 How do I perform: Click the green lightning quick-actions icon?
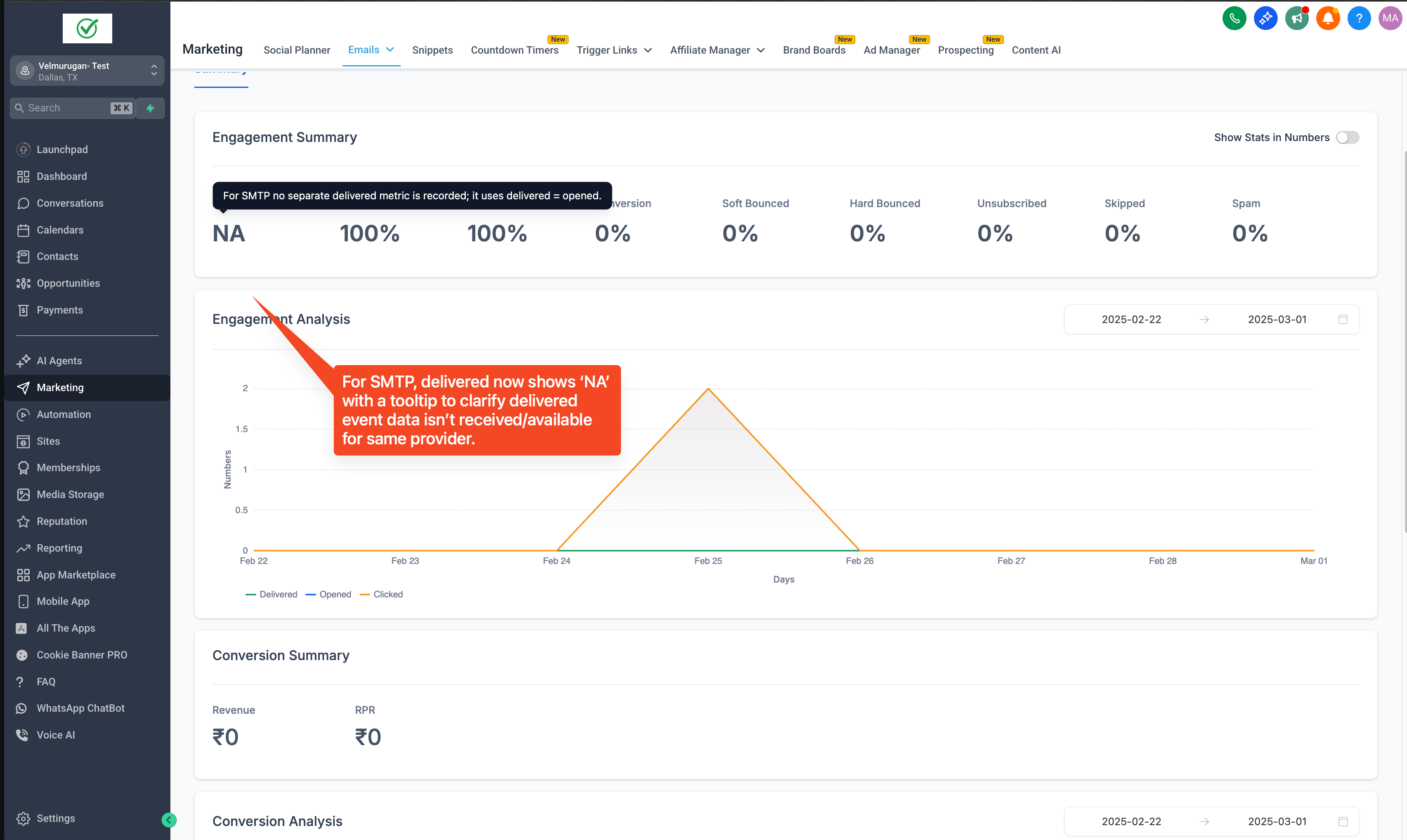click(150, 108)
